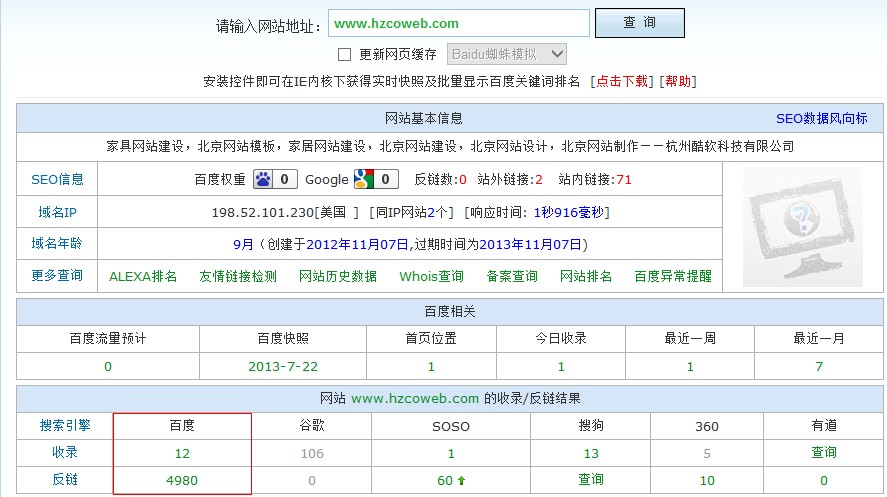Click the 反链 row label
The height and width of the screenshot is (497, 887).
65,479
